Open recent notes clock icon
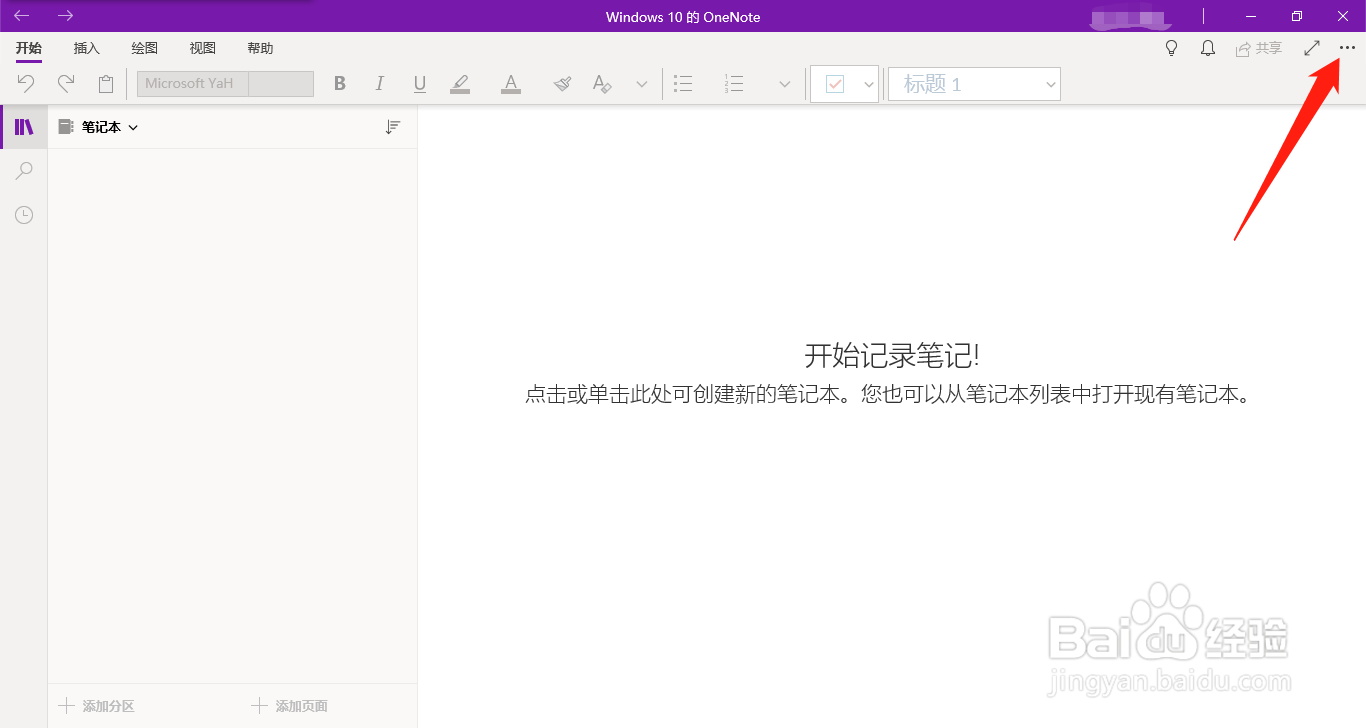1366x728 pixels. coord(24,215)
